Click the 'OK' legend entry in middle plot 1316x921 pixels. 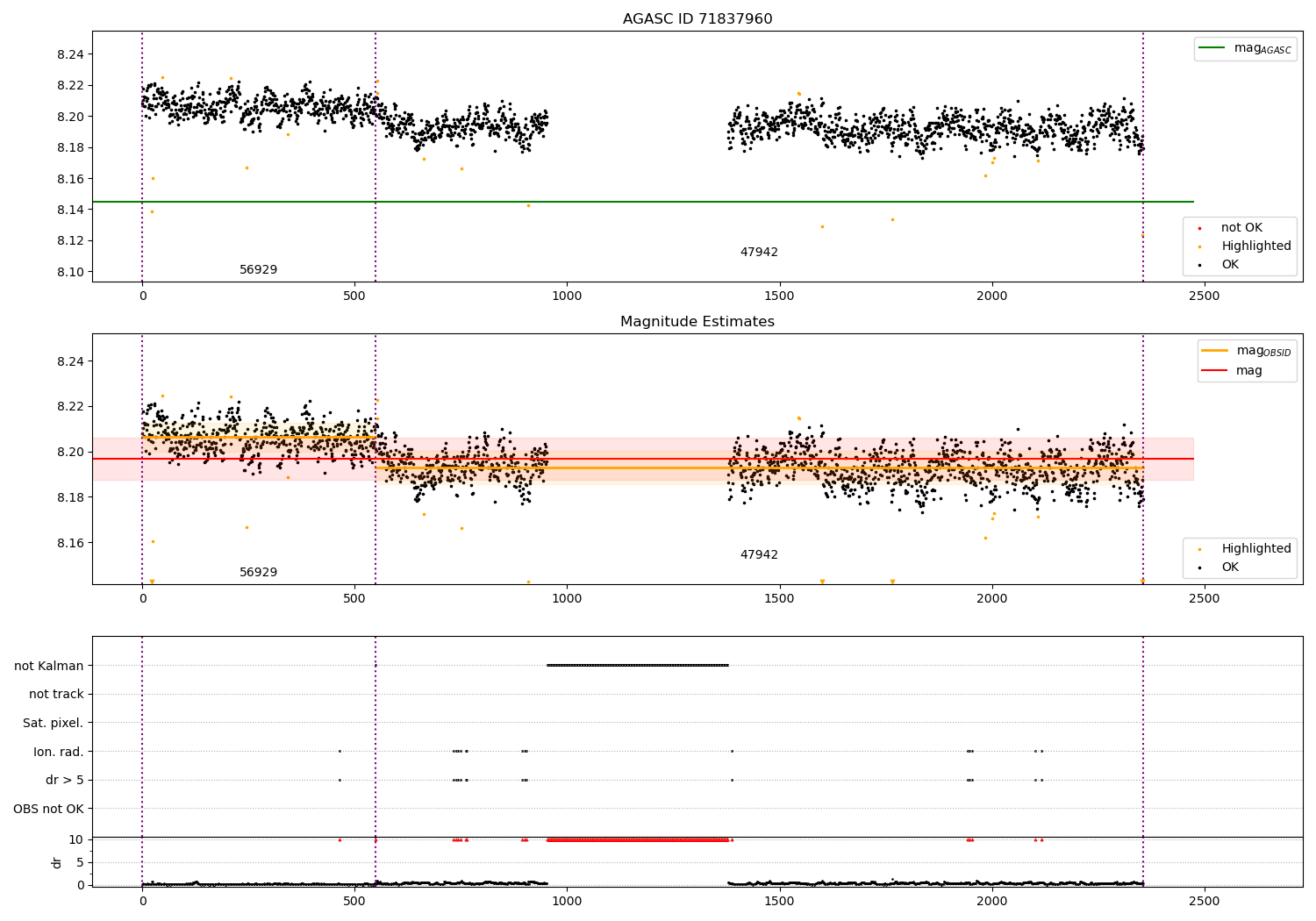(1230, 568)
